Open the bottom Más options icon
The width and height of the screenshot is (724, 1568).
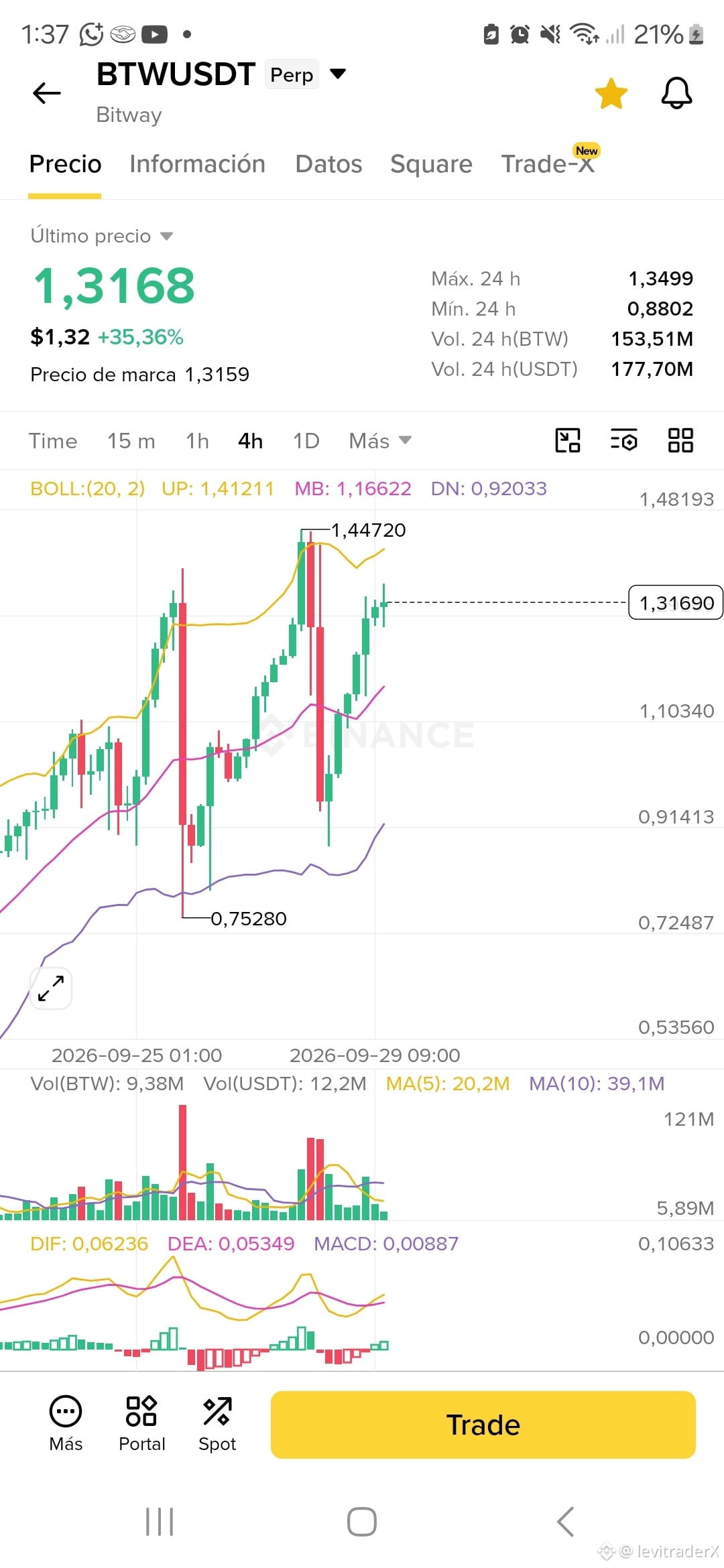click(66, 1423)
